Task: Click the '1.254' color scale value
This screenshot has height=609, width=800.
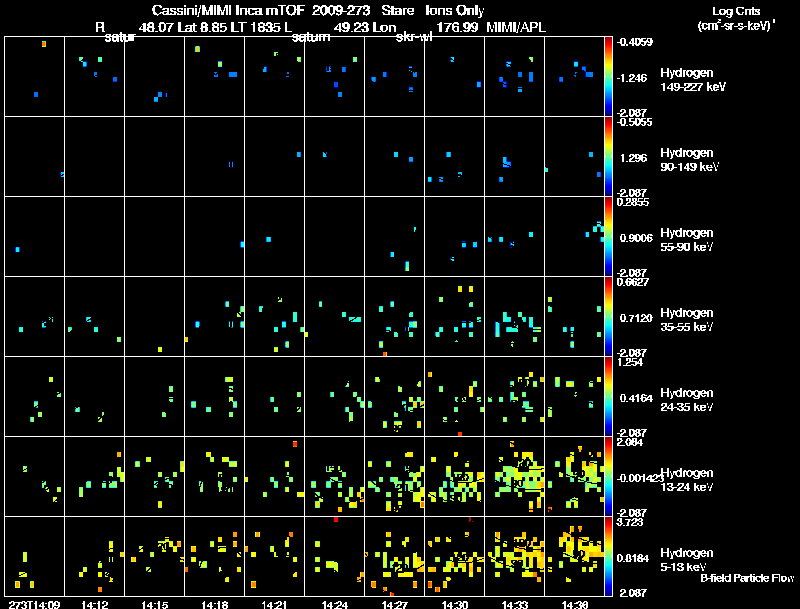Action: [x=630, y=362]
